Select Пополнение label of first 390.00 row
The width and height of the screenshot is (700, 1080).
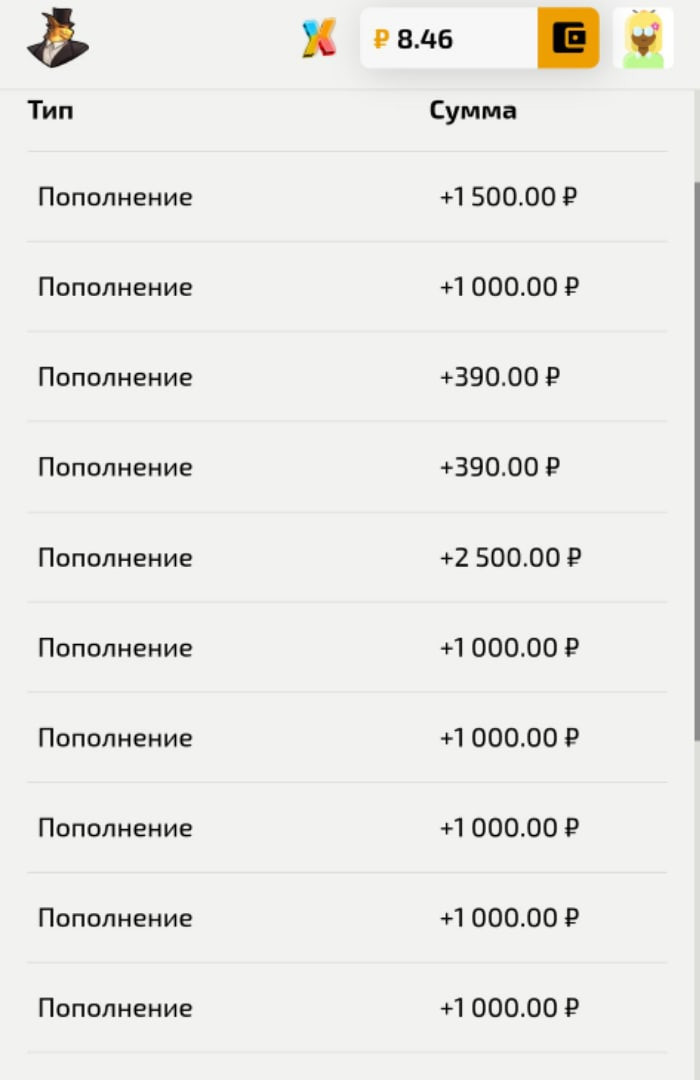(x=115, y=377)
